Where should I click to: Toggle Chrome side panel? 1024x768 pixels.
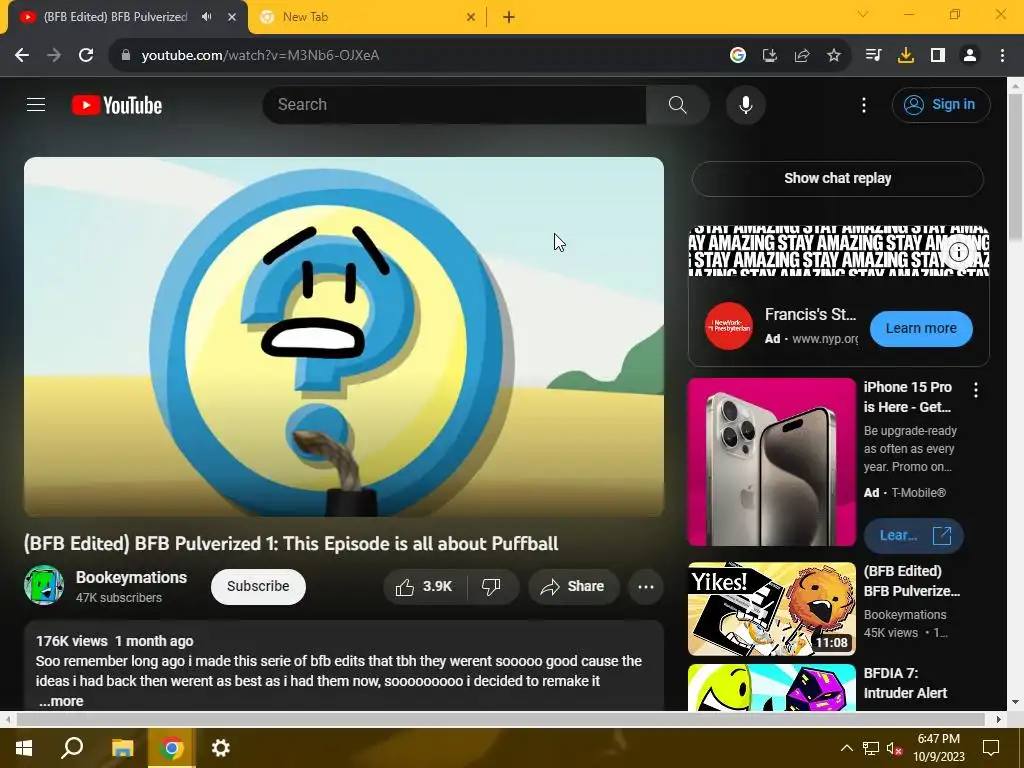(x=938, y=56)
